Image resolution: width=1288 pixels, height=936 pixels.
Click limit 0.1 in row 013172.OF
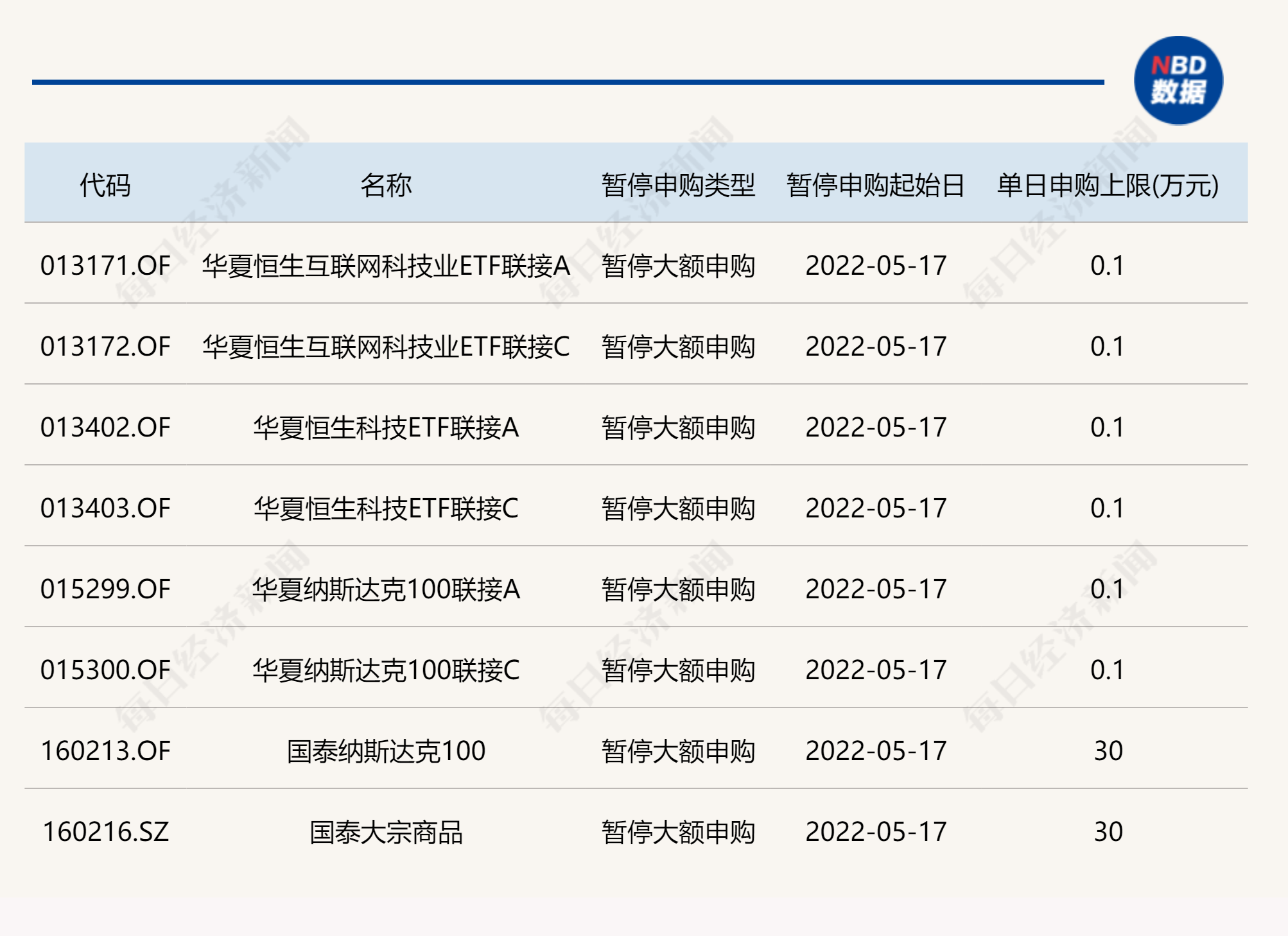[1108, 347]
